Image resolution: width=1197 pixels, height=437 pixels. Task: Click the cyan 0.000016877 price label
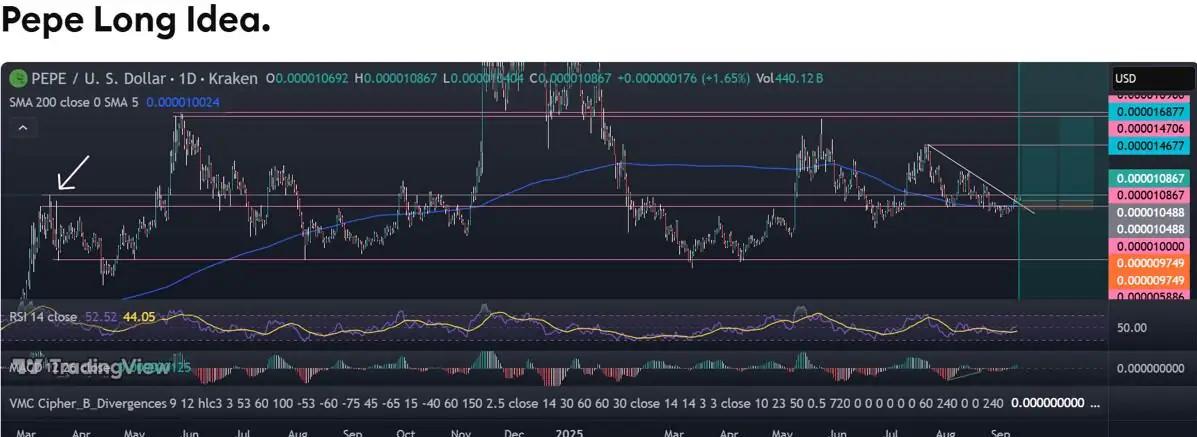[1150, 112]
